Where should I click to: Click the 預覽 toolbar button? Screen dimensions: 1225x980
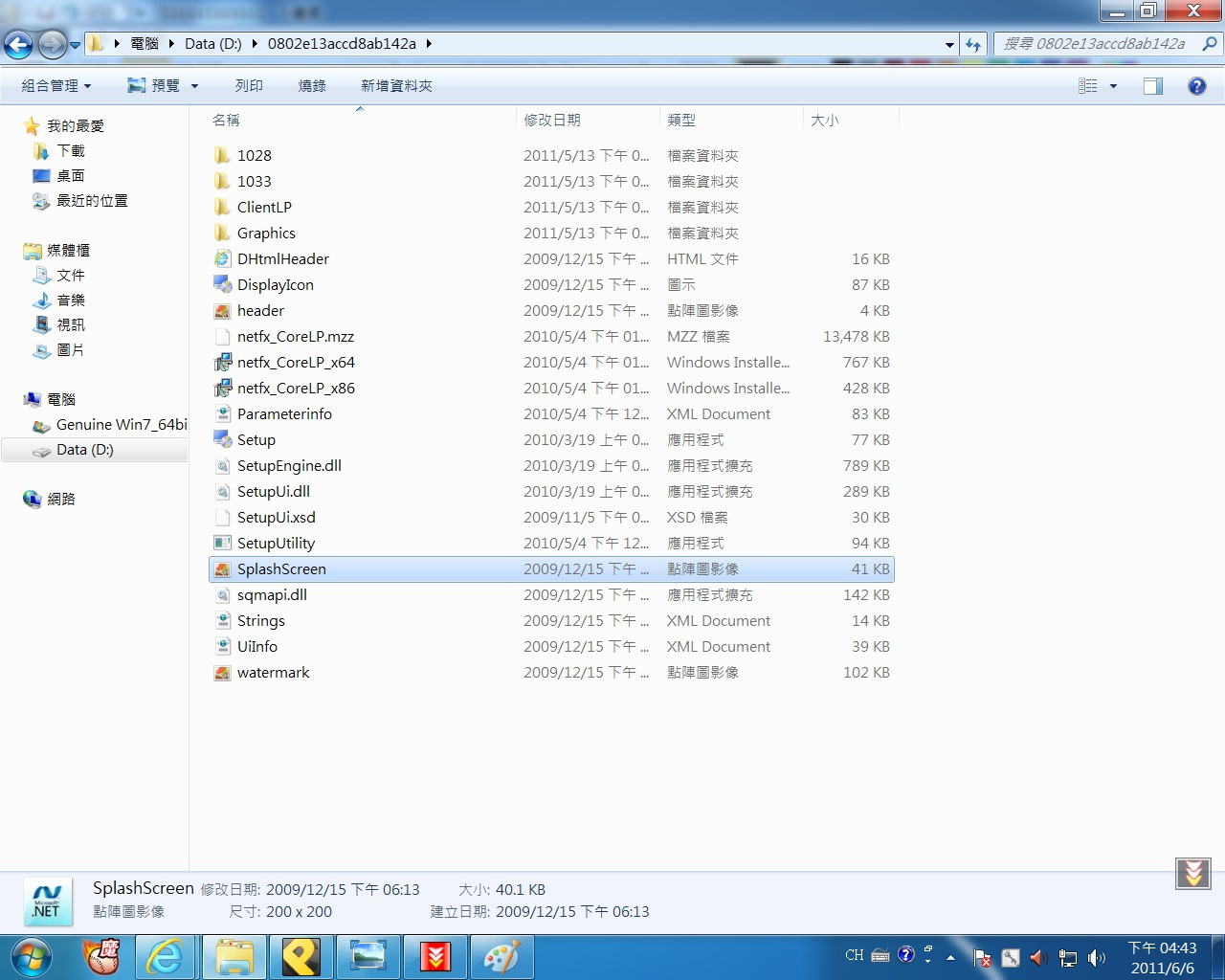pos(154,86)
